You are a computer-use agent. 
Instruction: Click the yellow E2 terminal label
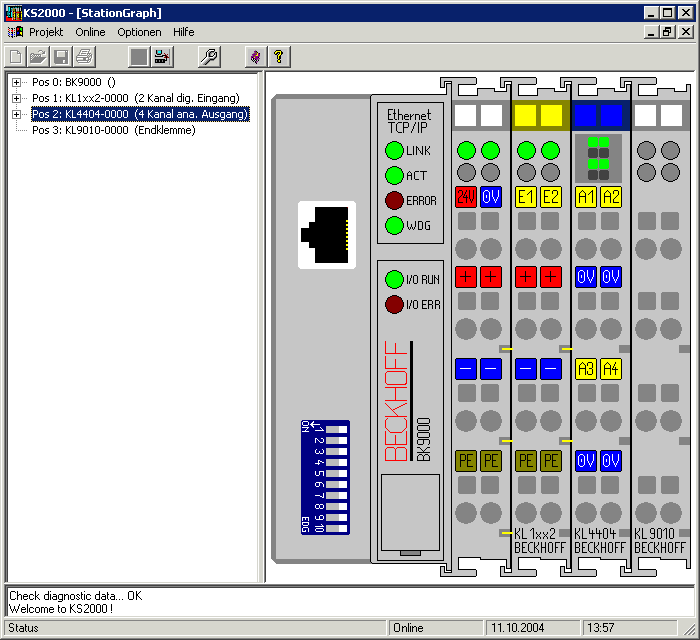click(551, 197)
